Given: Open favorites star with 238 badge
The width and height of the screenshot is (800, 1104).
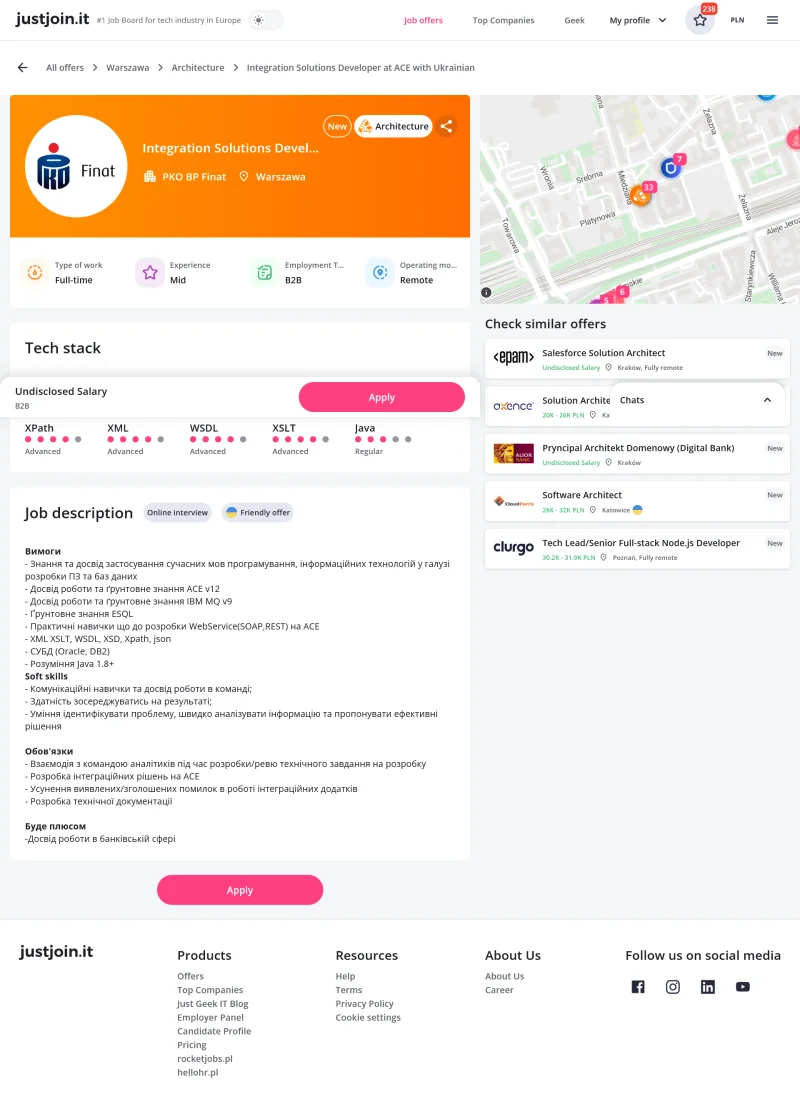Looking at the screenshot, I should 700,20.
